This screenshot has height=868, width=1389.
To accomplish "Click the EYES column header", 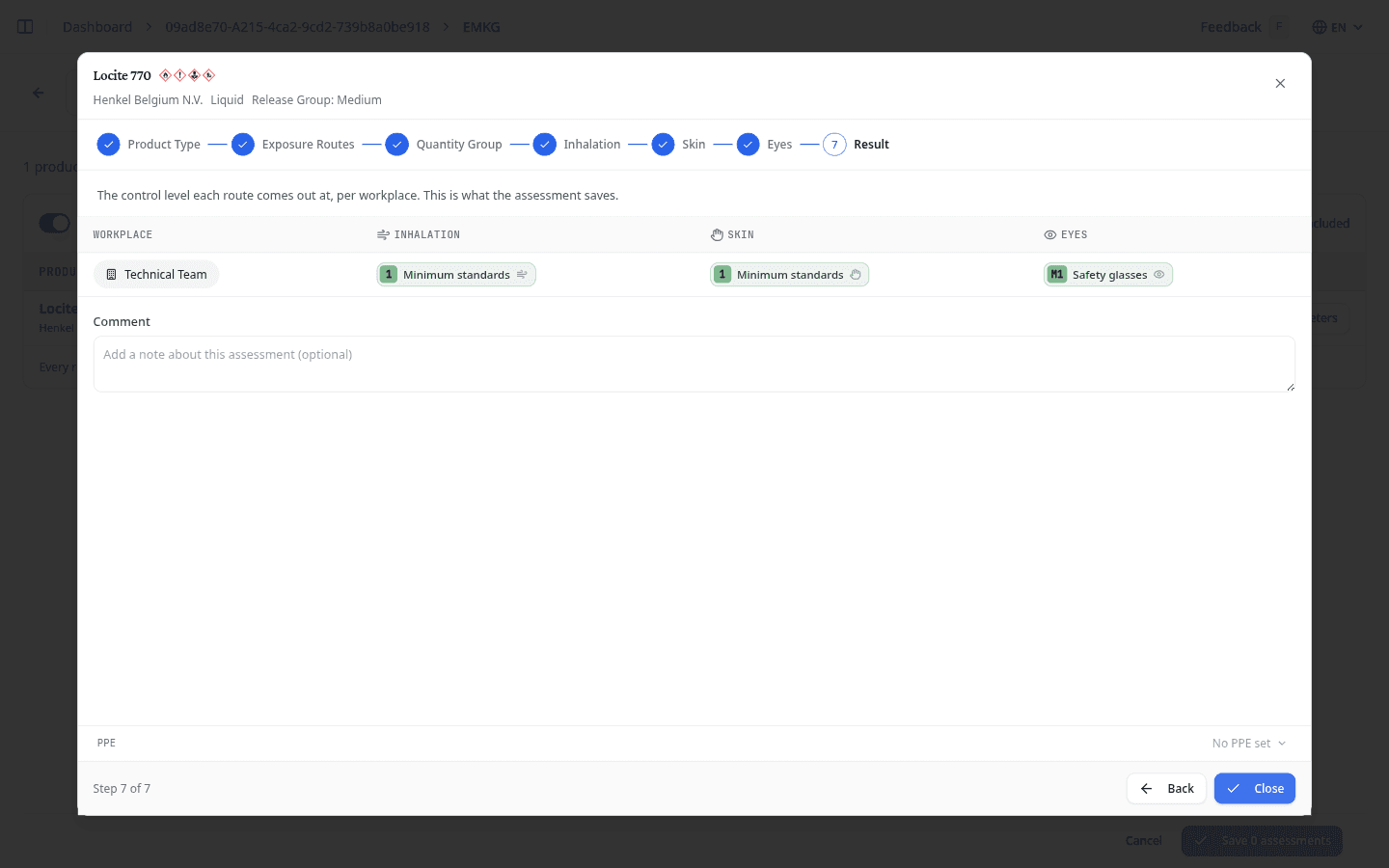I will [1066, 235].
